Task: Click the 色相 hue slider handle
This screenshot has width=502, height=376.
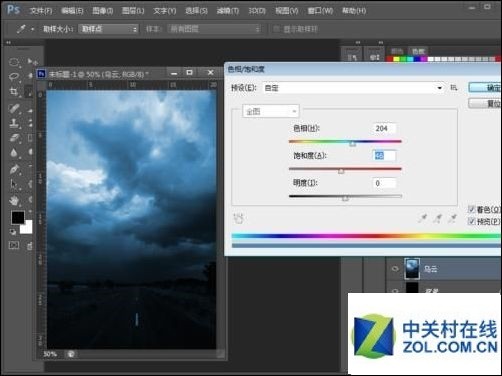Action: pos(352,144)
